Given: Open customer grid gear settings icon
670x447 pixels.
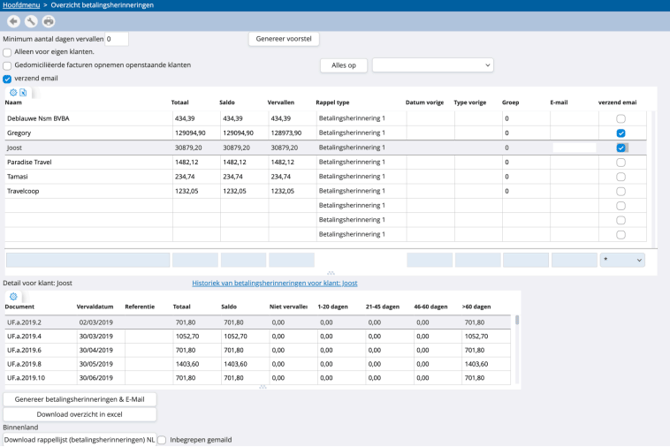Looking at the screenshot, I should 13,92.
